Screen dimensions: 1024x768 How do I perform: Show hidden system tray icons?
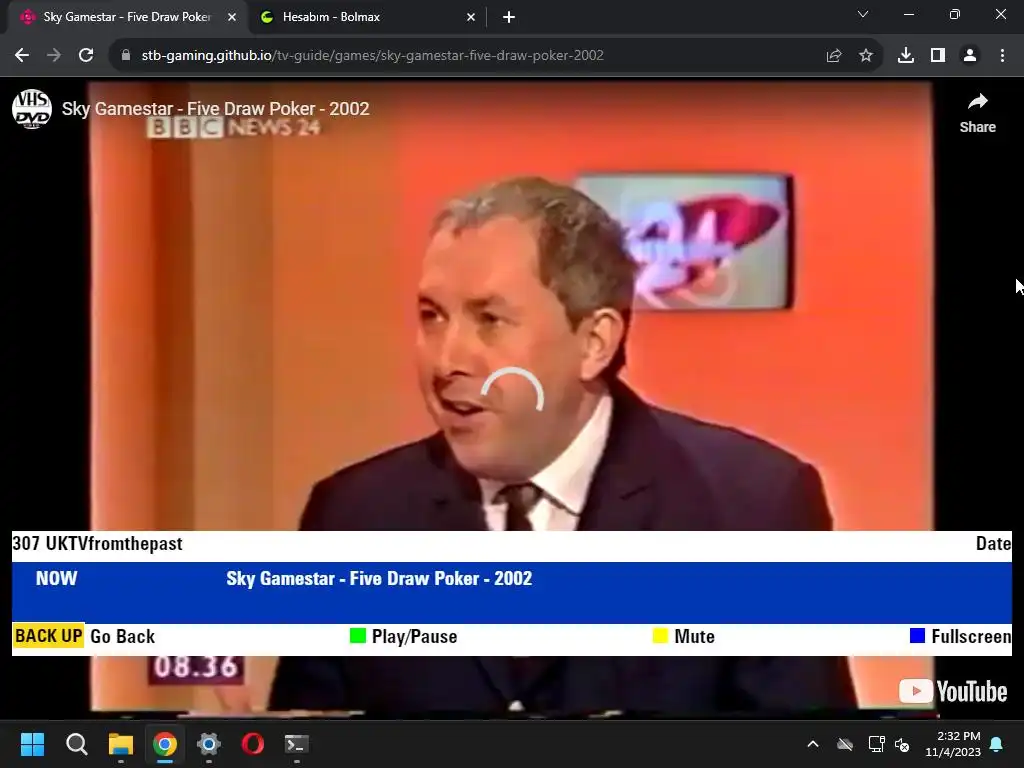point(813,744)
